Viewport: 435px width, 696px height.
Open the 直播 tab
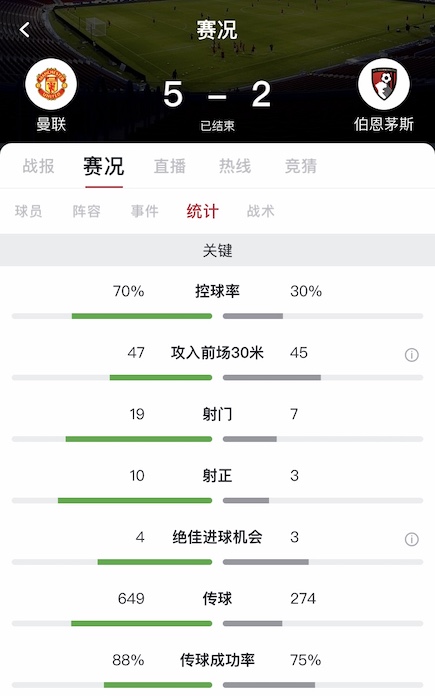point(170,166)
